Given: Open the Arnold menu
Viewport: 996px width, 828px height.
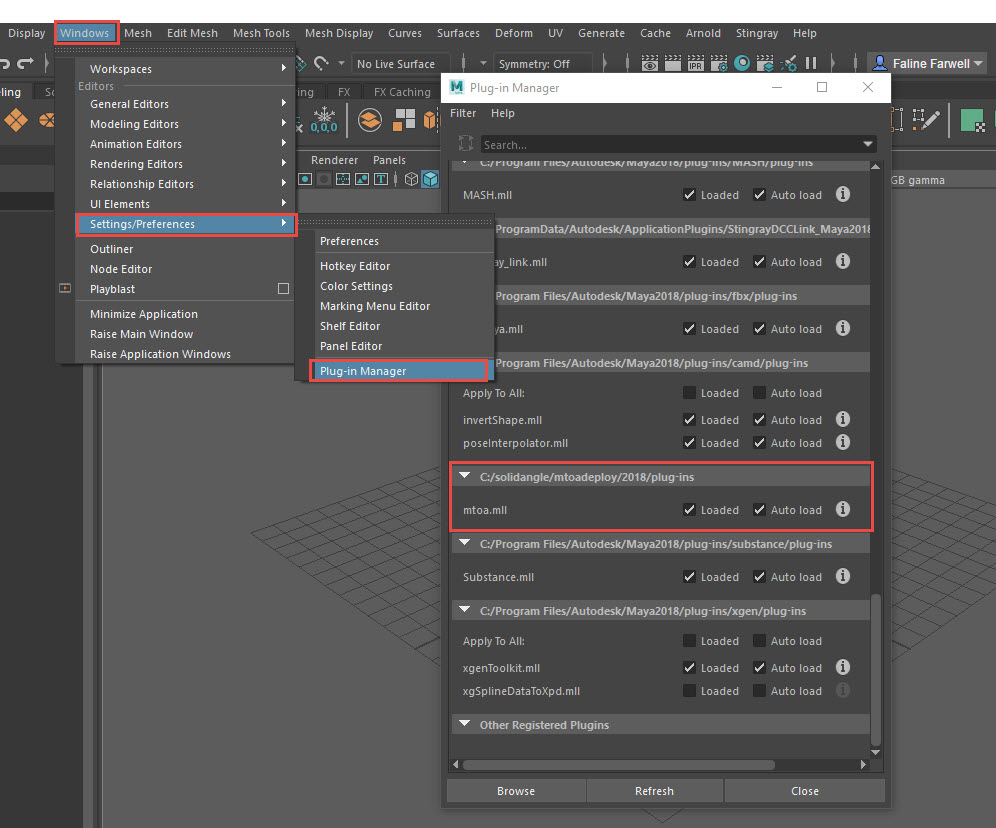Looking at the screenshot, I should coord(703,33).
